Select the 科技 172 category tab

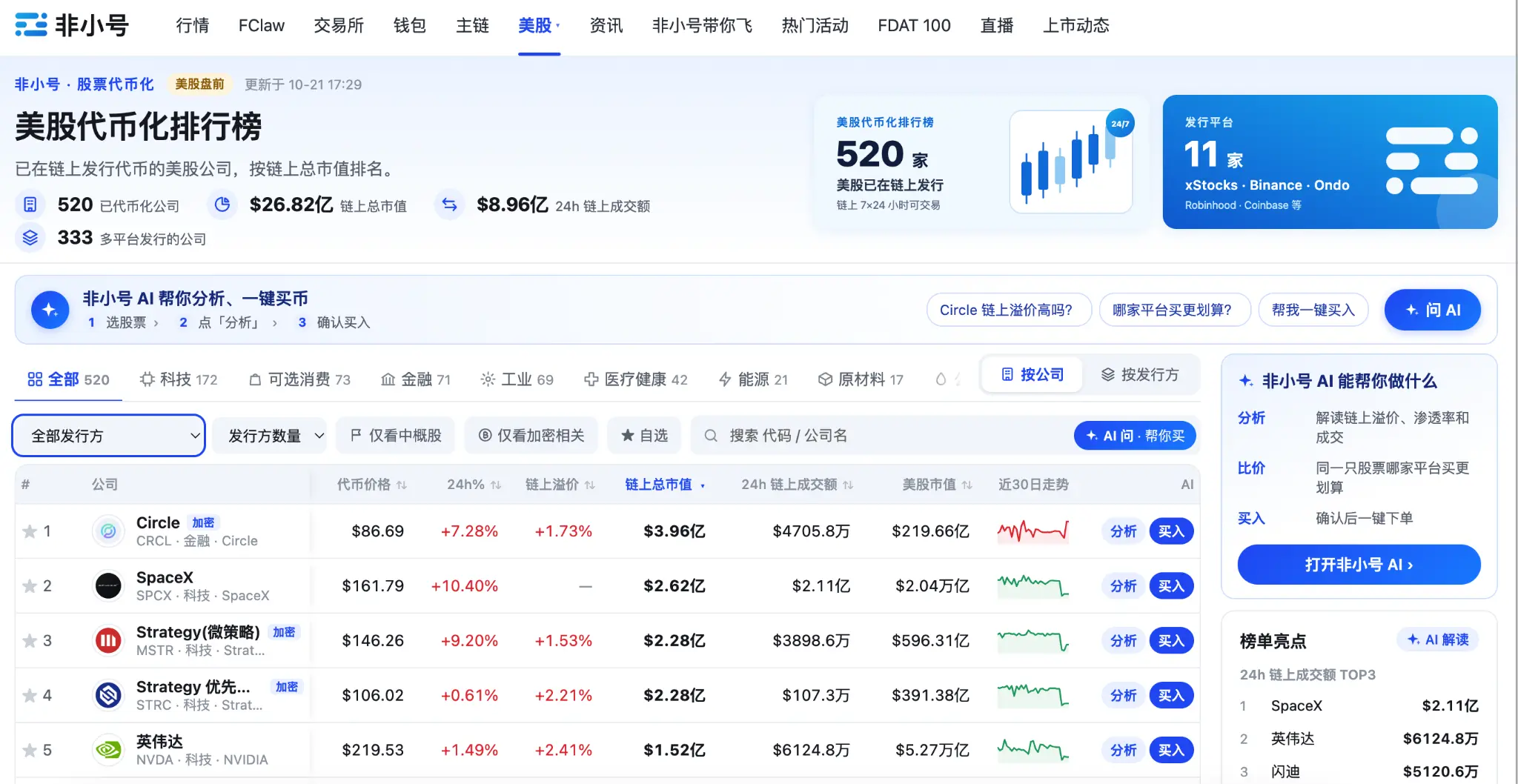tap(179, 379)
